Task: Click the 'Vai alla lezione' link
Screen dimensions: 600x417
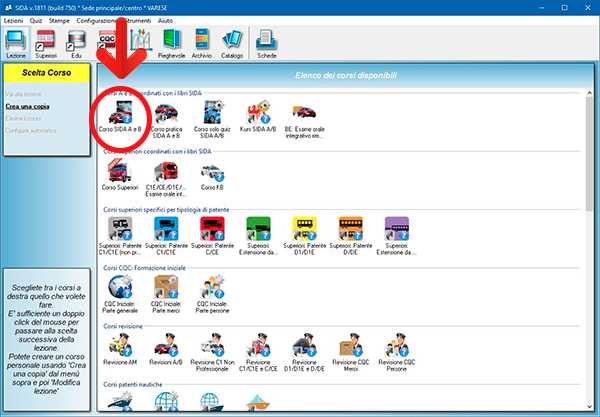Action: click(x=25, y=93)
